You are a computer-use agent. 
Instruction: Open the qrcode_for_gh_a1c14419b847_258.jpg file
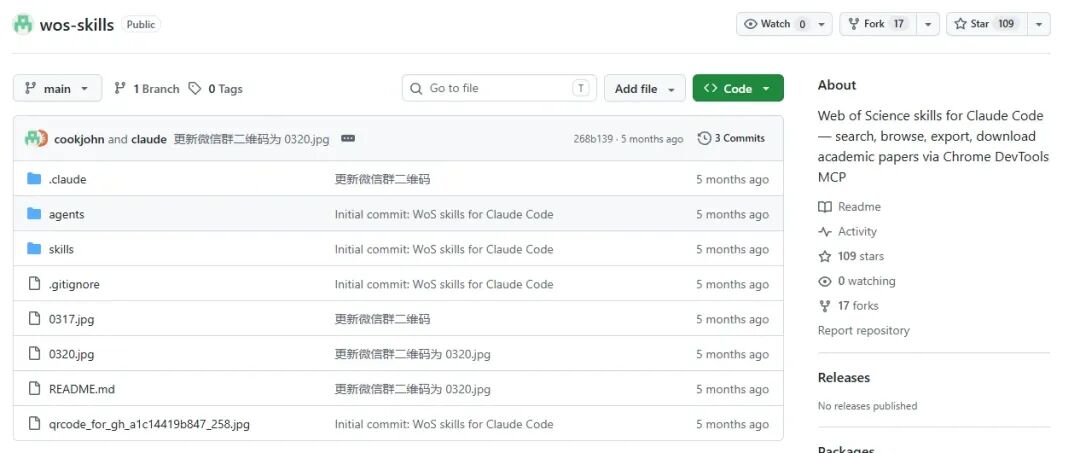tap(149, 424)
